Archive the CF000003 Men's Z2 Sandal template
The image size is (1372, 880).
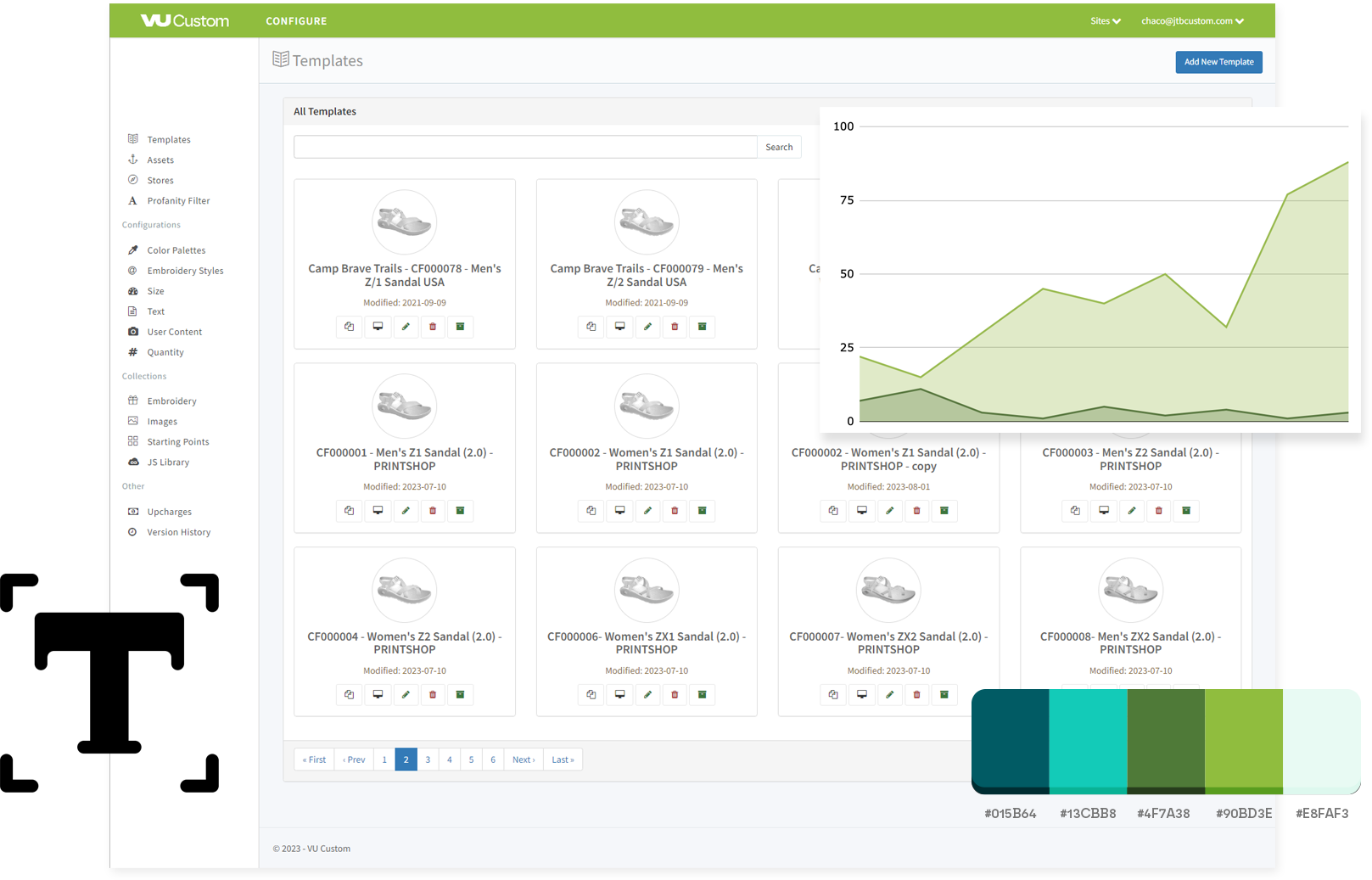click(x=1186, y=511)
